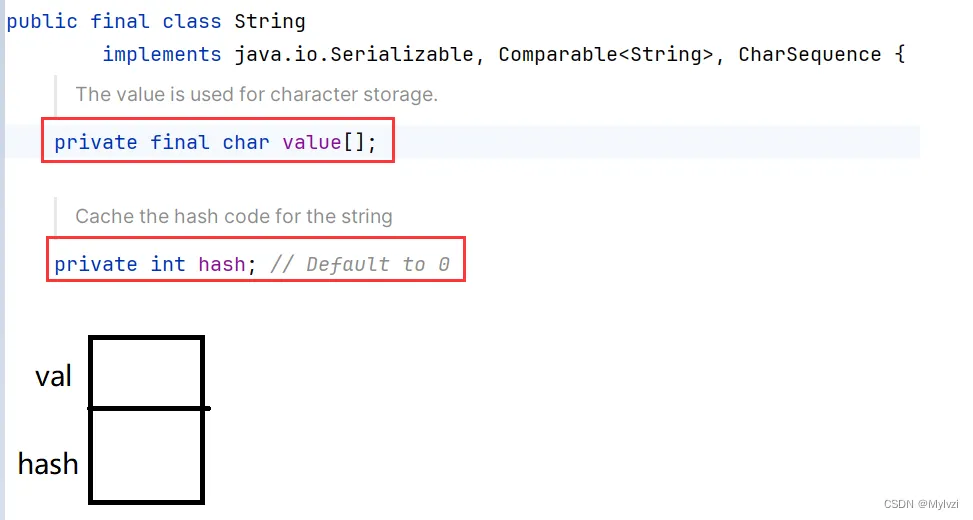The image size is (973, 520).
Task: Click the character storage doc comment
Action: [x=257, y=95]
